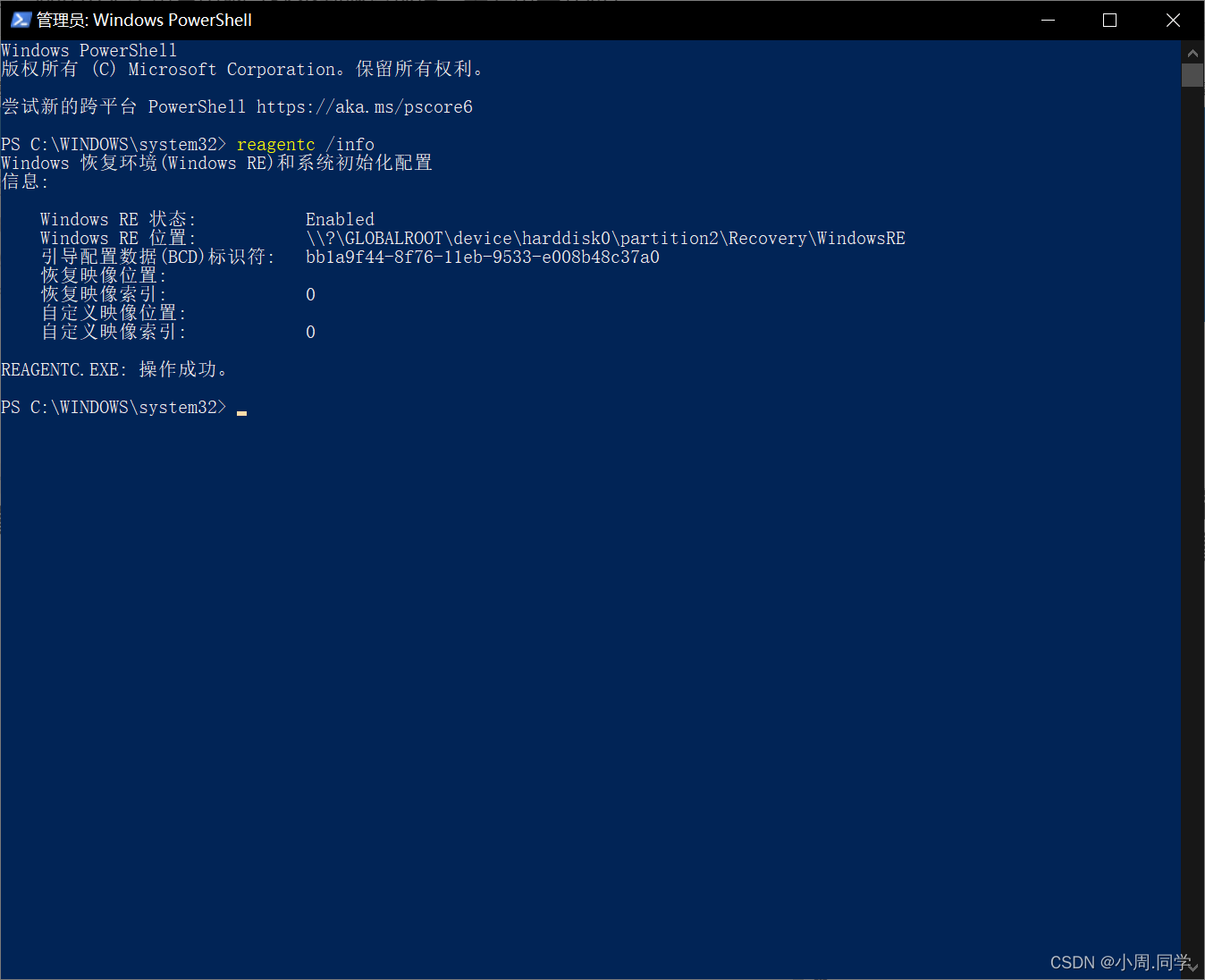The image size is (1205, 980).
Task: Click the '引导配置数据(BCD)标识符:' label
Action: pyautogui.click(x=158, y=257)
